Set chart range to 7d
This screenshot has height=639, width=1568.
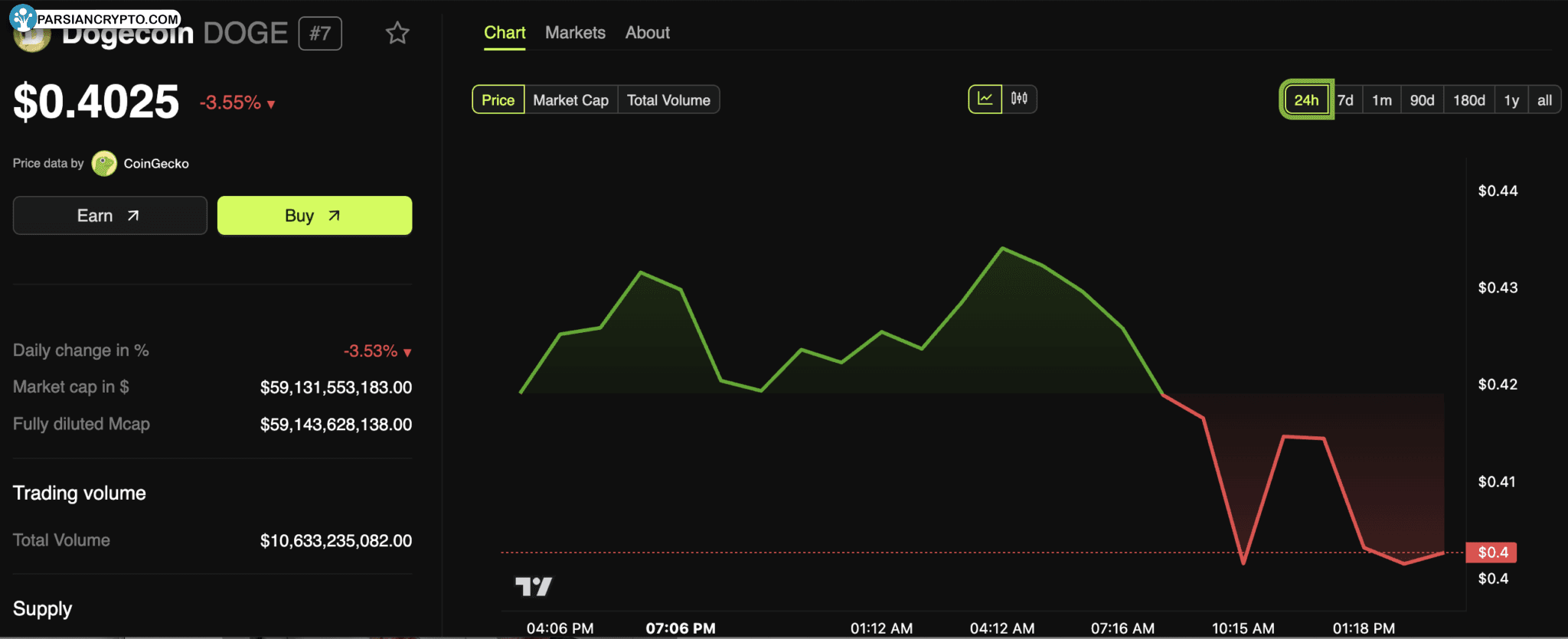[1345, 100]
